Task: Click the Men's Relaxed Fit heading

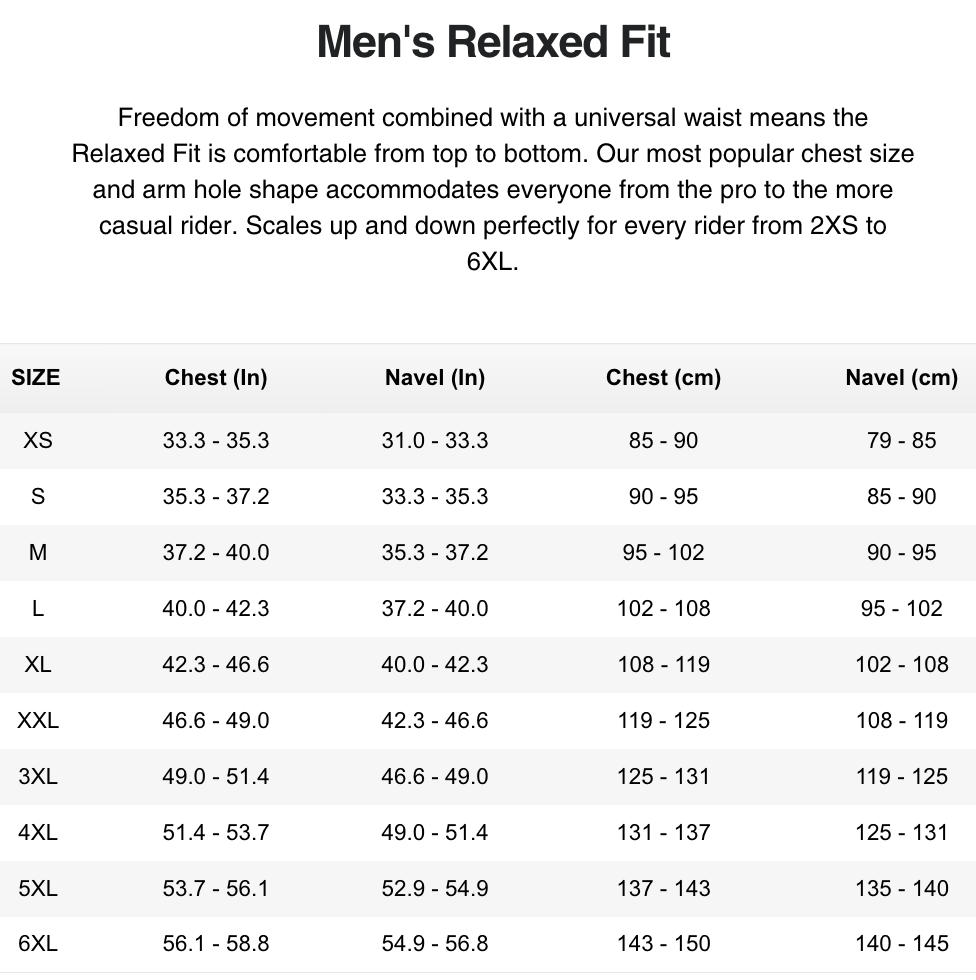Action: (493, 42)
